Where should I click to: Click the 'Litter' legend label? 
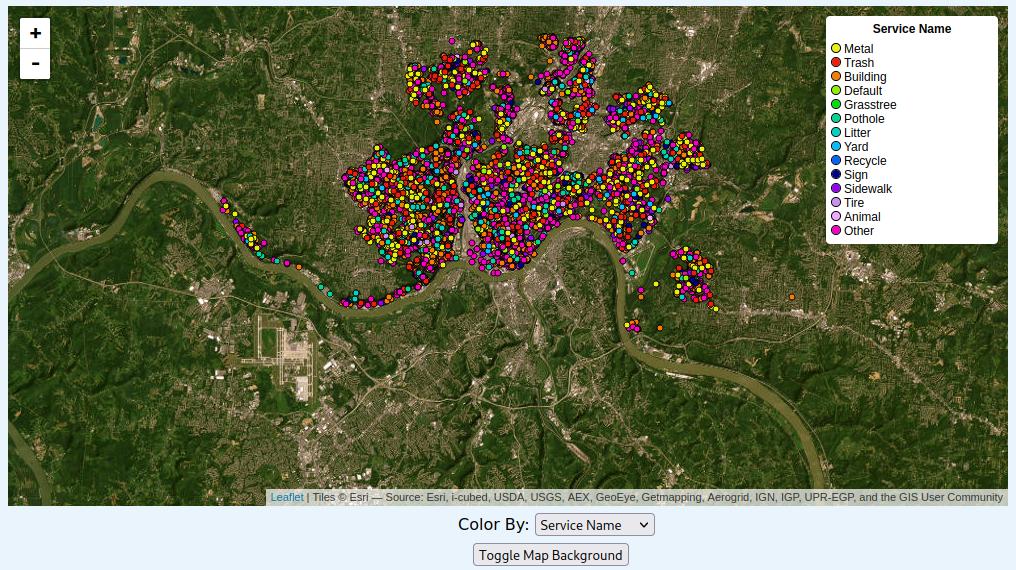pyautogui.click(x=857, y=133)
